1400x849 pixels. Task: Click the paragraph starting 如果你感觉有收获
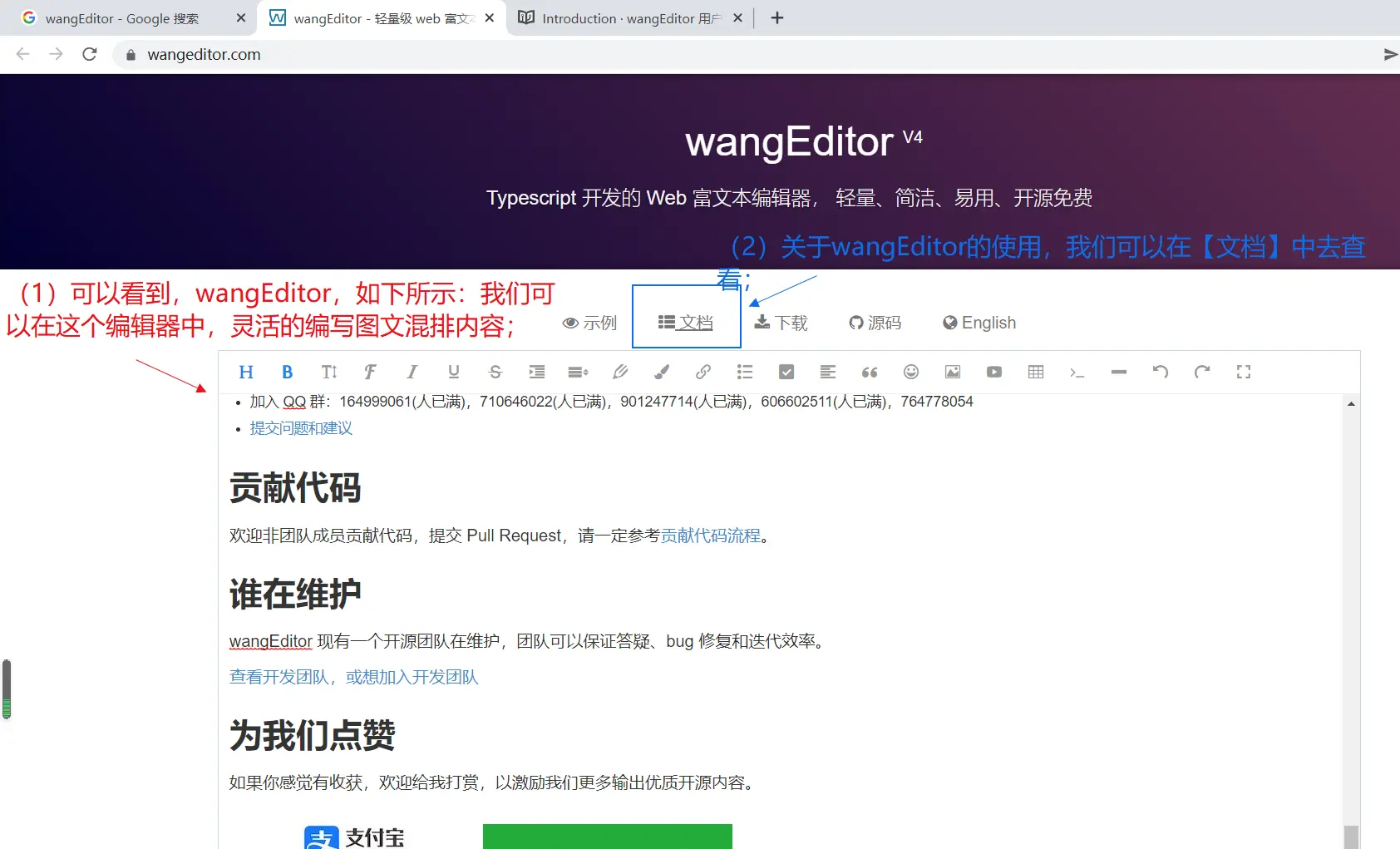491,782
